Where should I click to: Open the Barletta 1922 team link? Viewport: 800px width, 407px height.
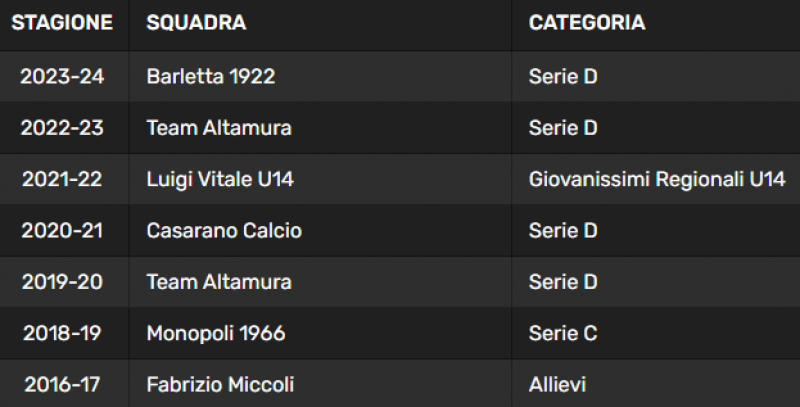click(x=211, y=77)
